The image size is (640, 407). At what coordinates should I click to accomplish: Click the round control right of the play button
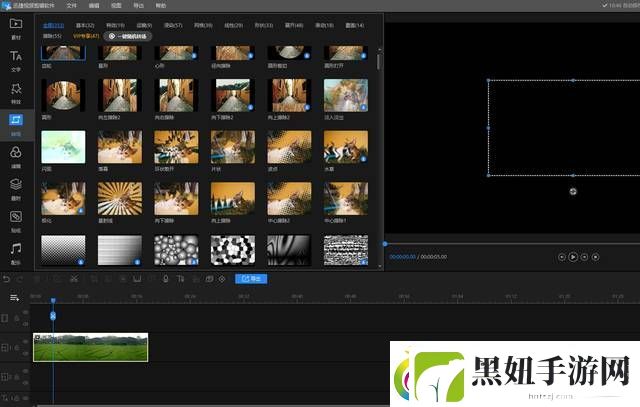(x=584, y=257)
